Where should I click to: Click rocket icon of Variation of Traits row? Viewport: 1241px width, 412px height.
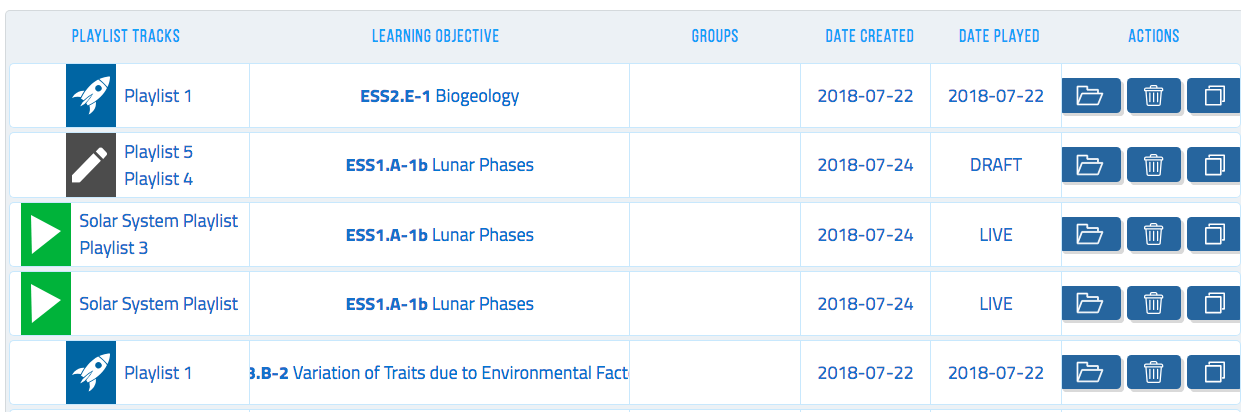point(91,373)
